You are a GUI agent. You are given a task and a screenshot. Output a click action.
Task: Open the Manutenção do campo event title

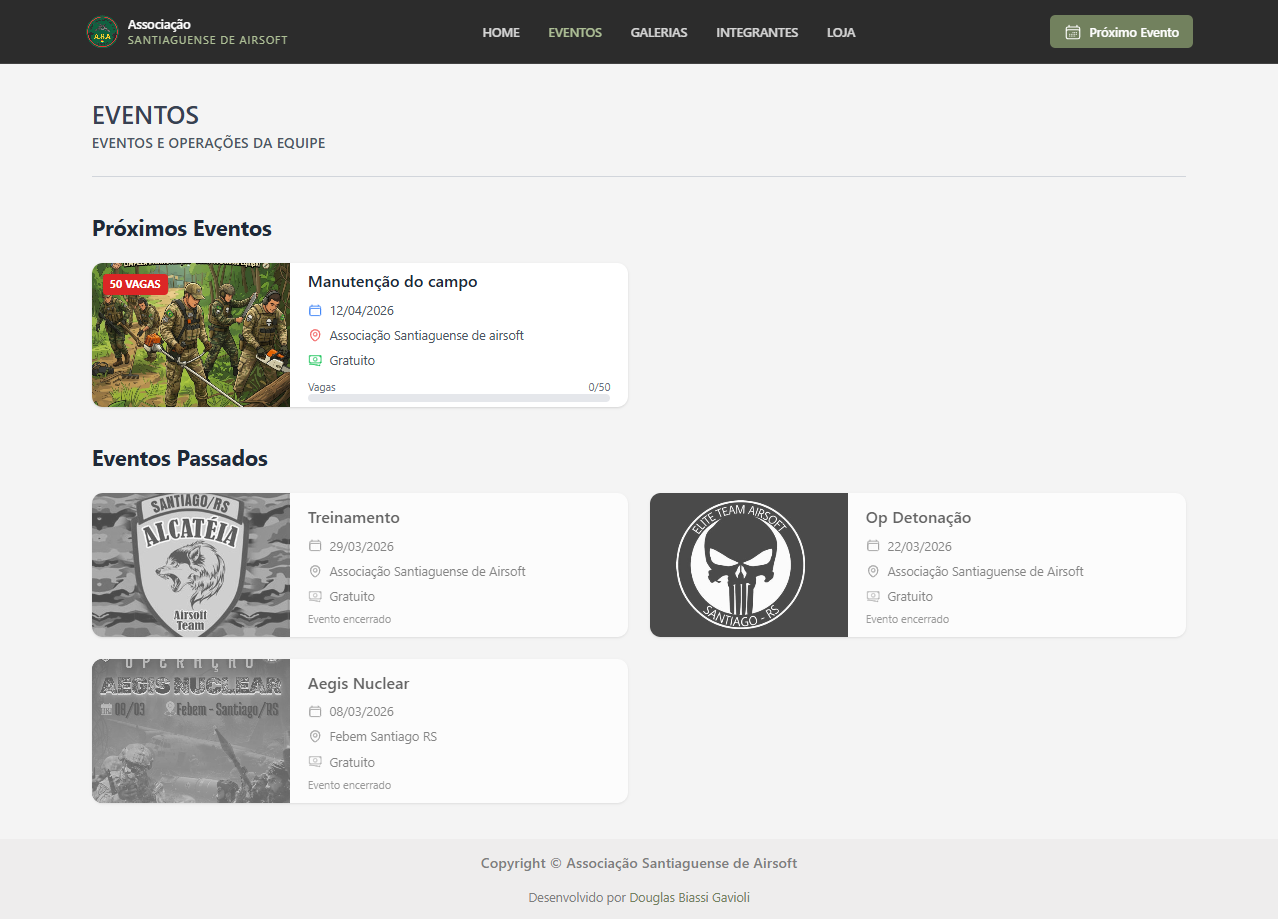(x=392, y=282)
